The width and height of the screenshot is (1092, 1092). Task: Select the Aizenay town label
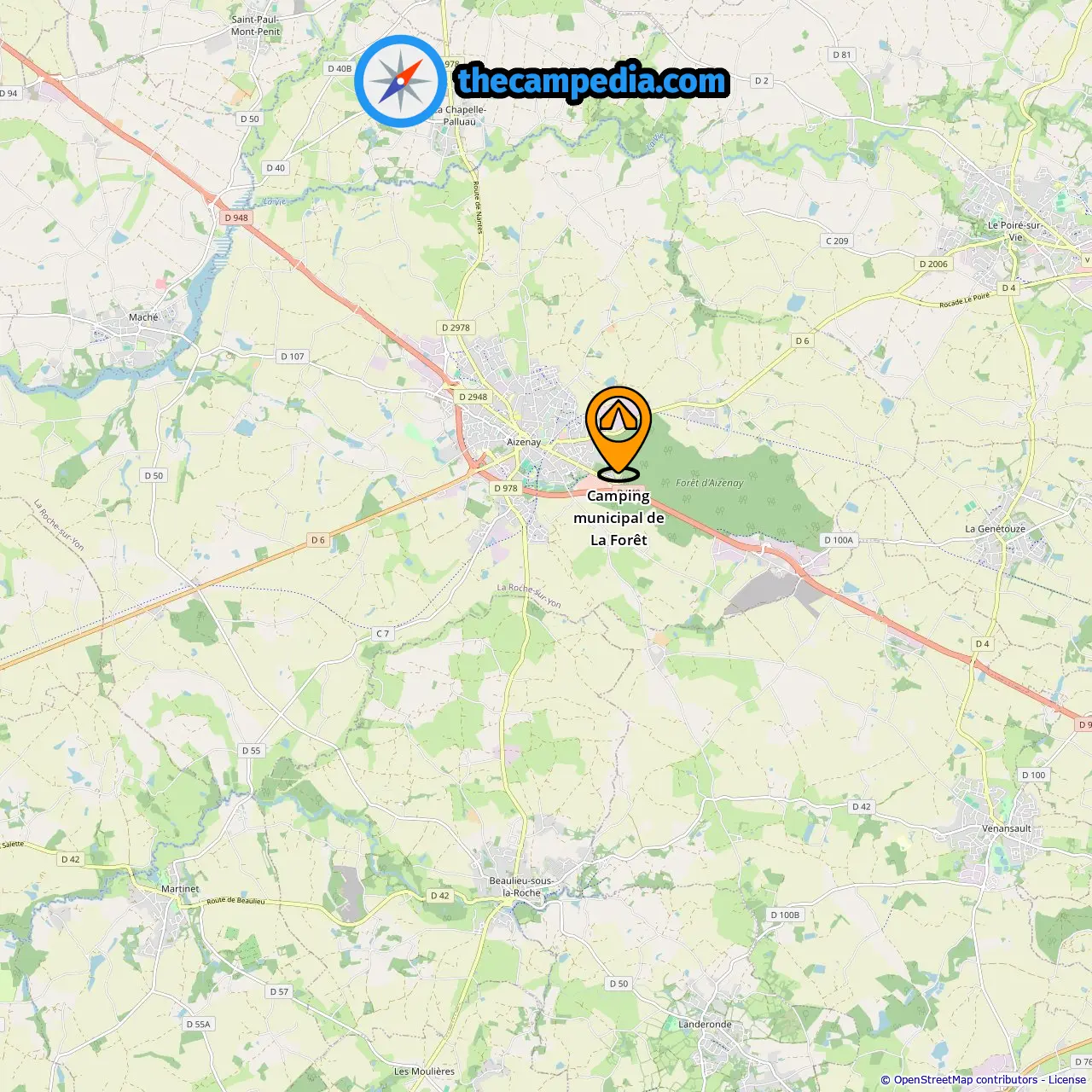click(x=524, y=442)
